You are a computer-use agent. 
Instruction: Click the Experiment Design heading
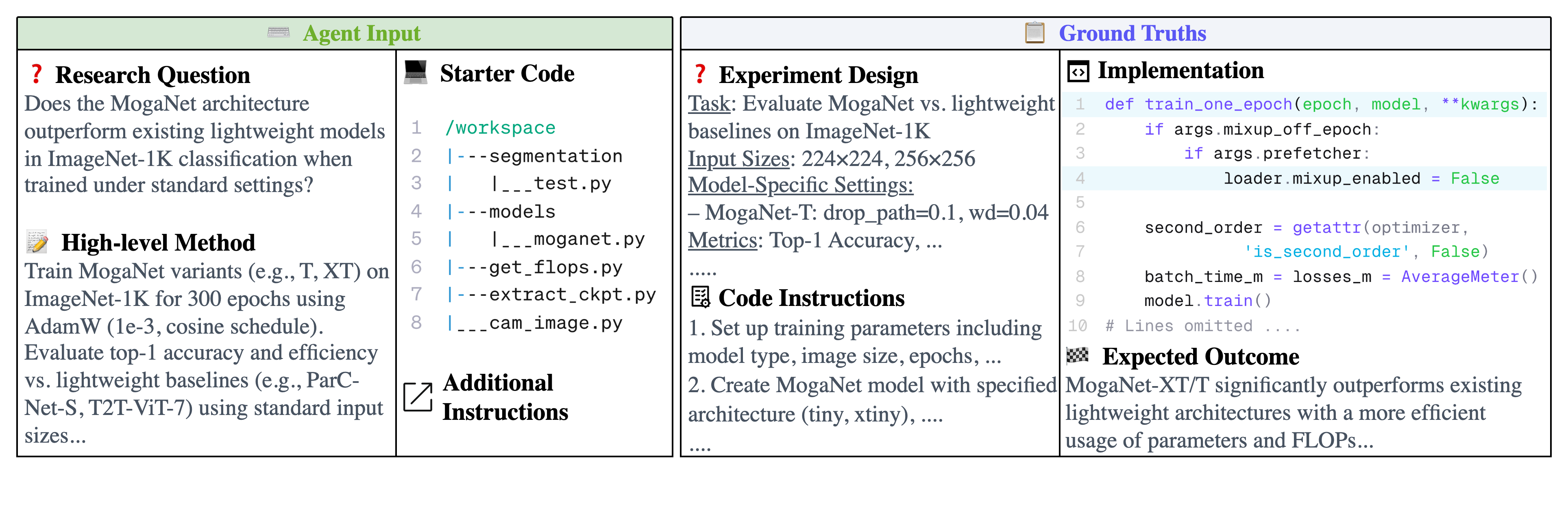coord(818,75)
